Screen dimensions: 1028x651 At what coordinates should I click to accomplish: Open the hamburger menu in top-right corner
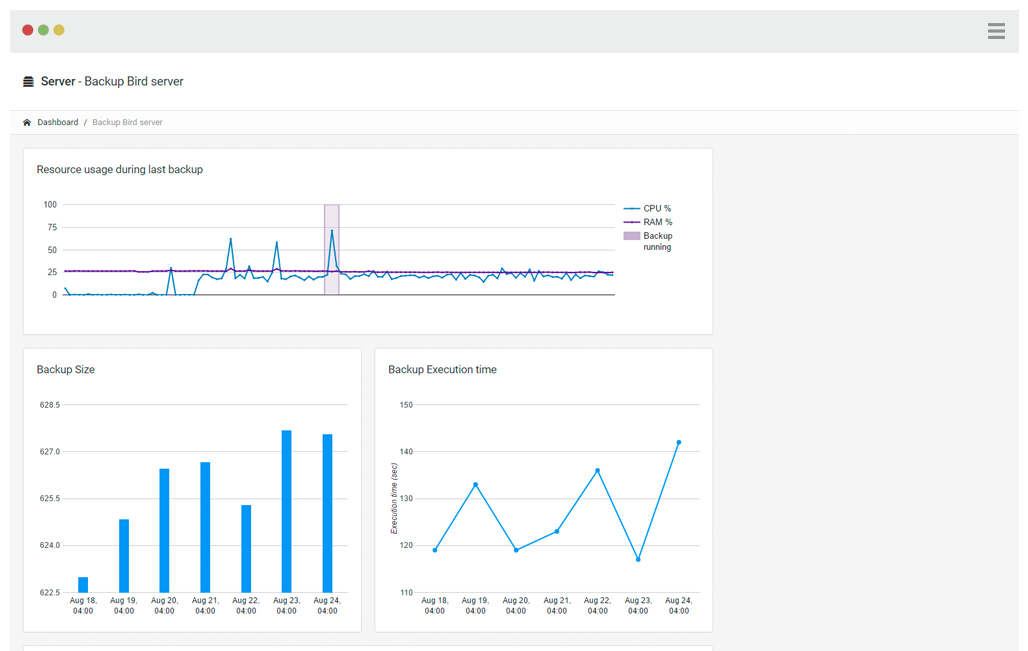[996, 31]
